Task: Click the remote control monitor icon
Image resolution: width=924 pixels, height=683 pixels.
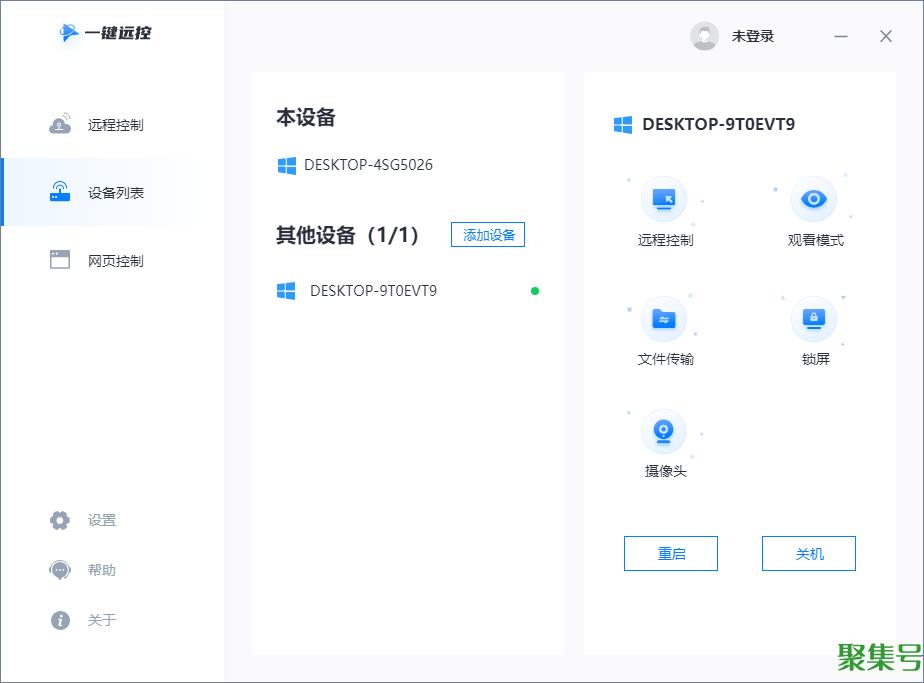Action: (x=664, y=199)
